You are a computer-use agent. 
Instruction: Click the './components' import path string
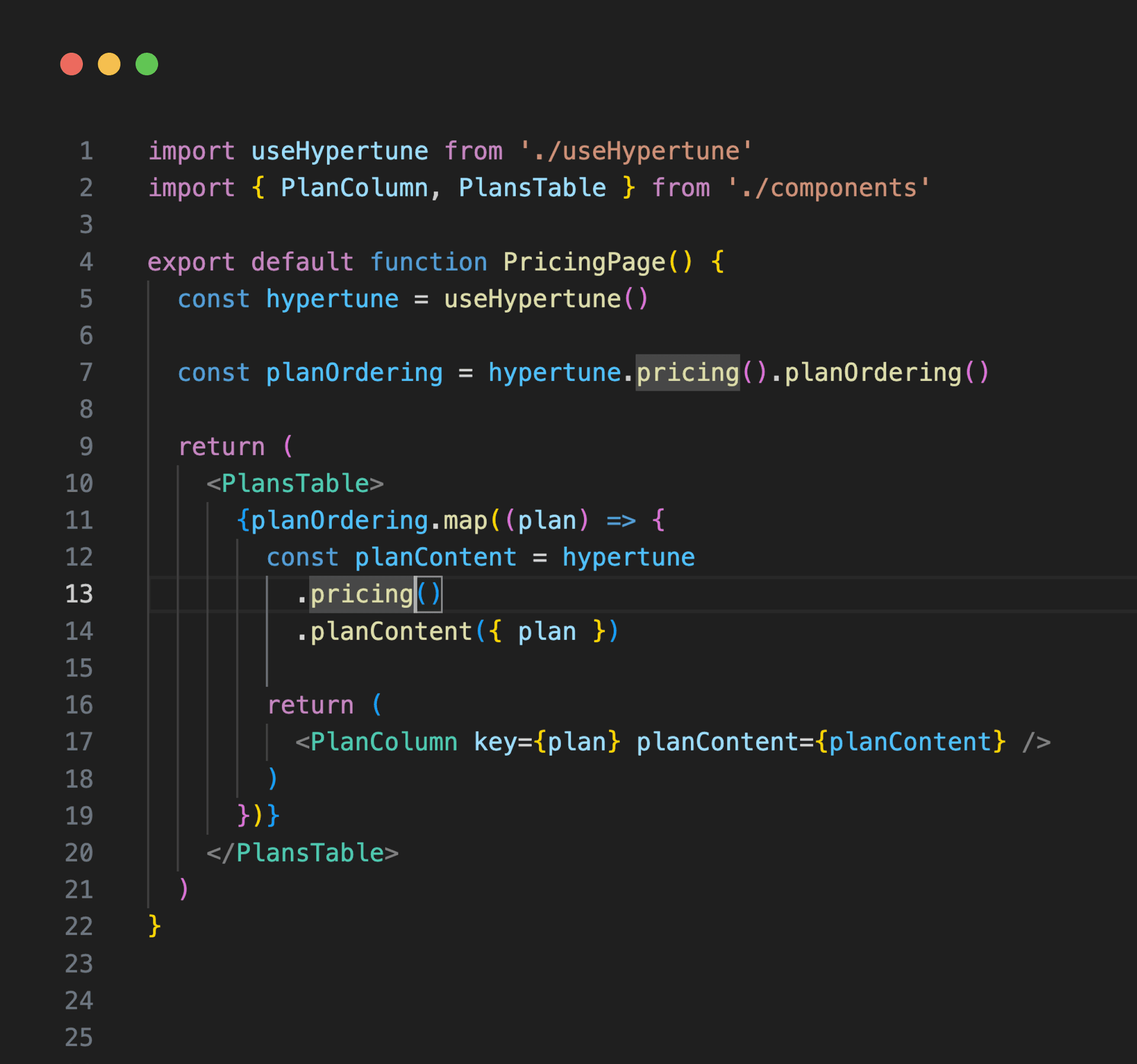coord(828,188)
